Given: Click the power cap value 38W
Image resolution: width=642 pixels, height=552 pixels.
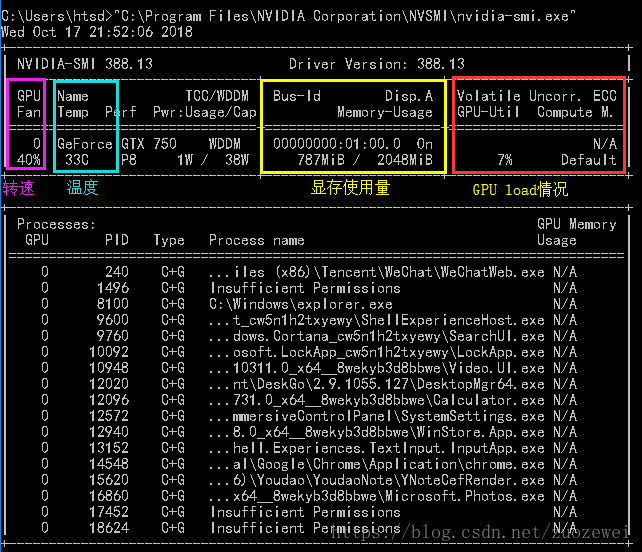Looking at the screenshot, I should click(237, 160).
